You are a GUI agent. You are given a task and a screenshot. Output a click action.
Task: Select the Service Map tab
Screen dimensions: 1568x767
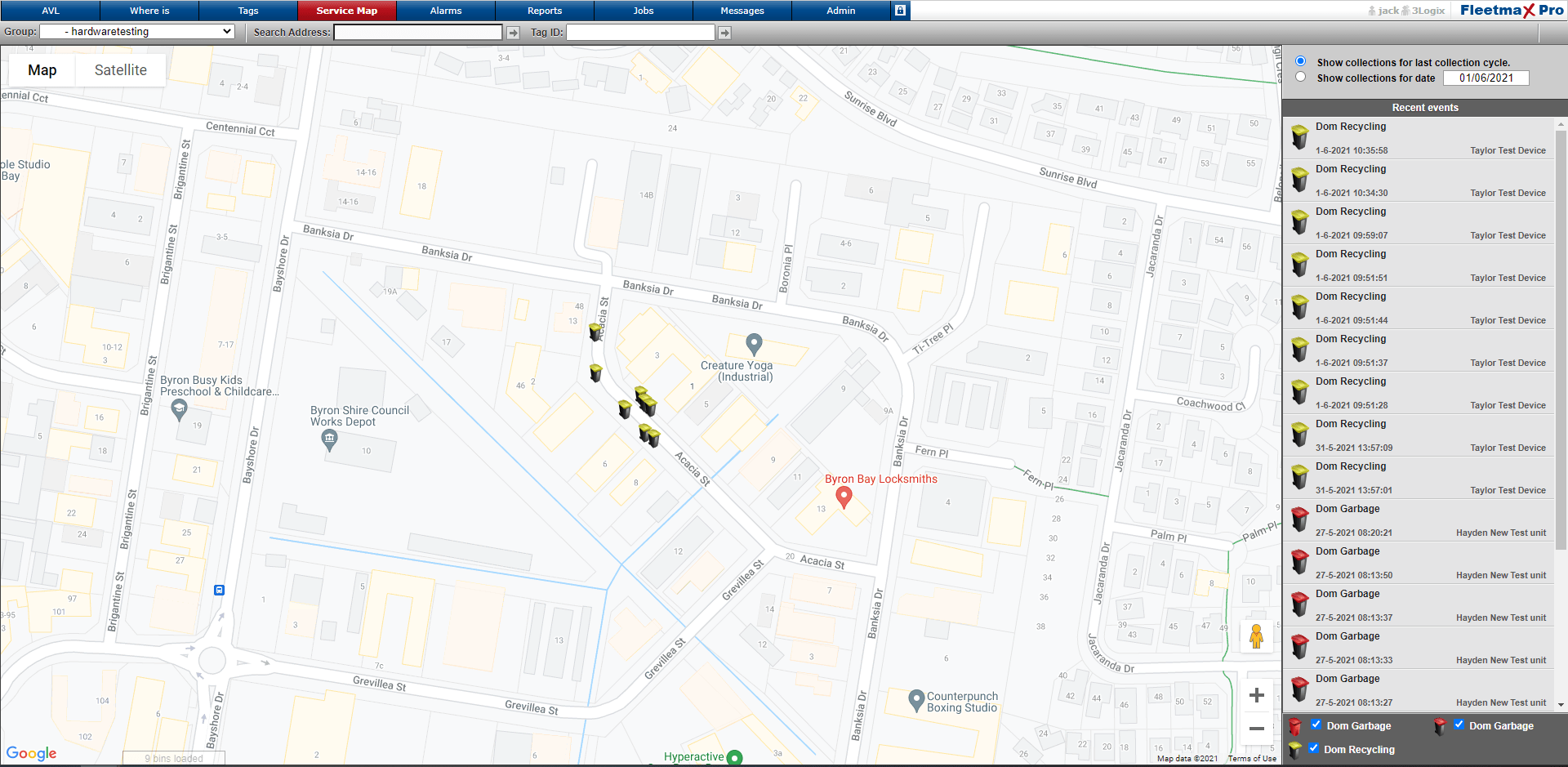coord(347,11)
